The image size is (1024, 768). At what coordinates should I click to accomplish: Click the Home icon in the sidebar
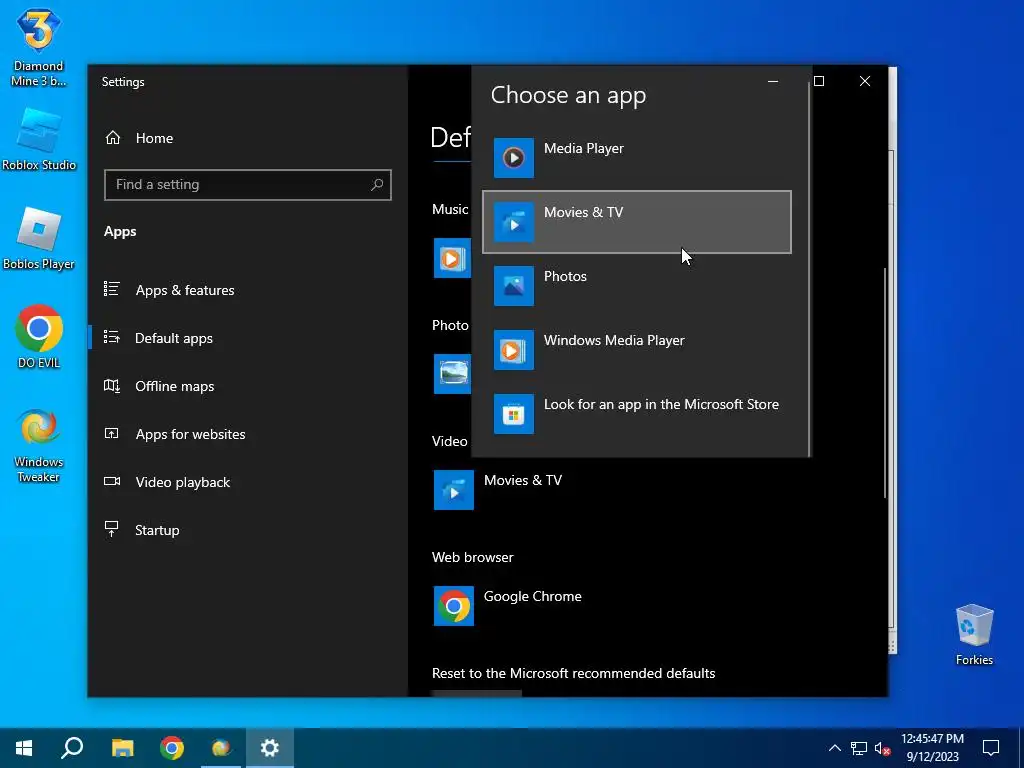[x=113, y=138]
